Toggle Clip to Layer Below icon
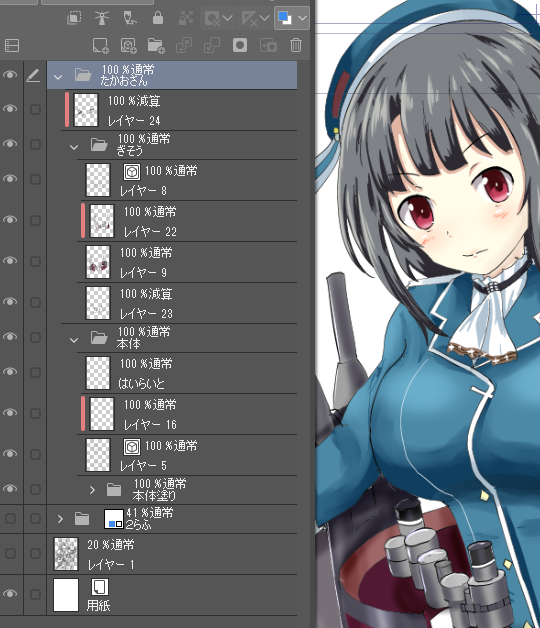Screen dimensions: 540x628 (74, 18)
